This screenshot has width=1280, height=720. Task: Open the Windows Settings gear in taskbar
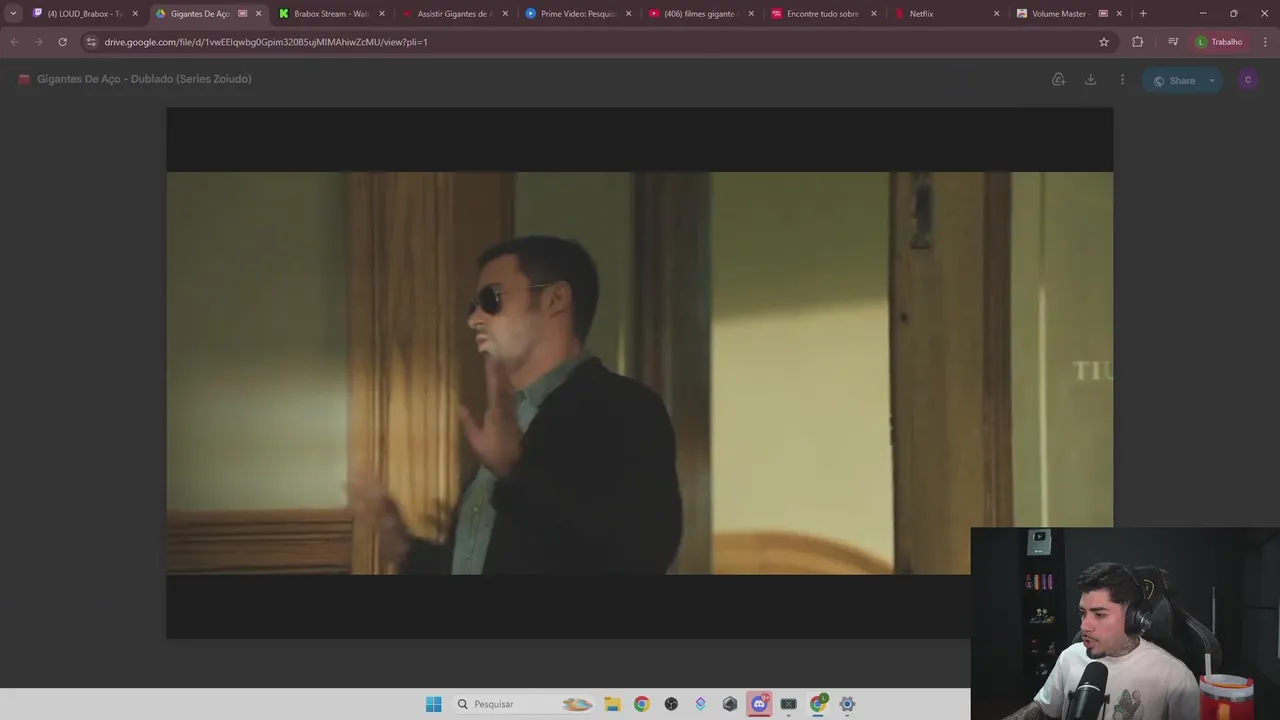click(847, 704)
